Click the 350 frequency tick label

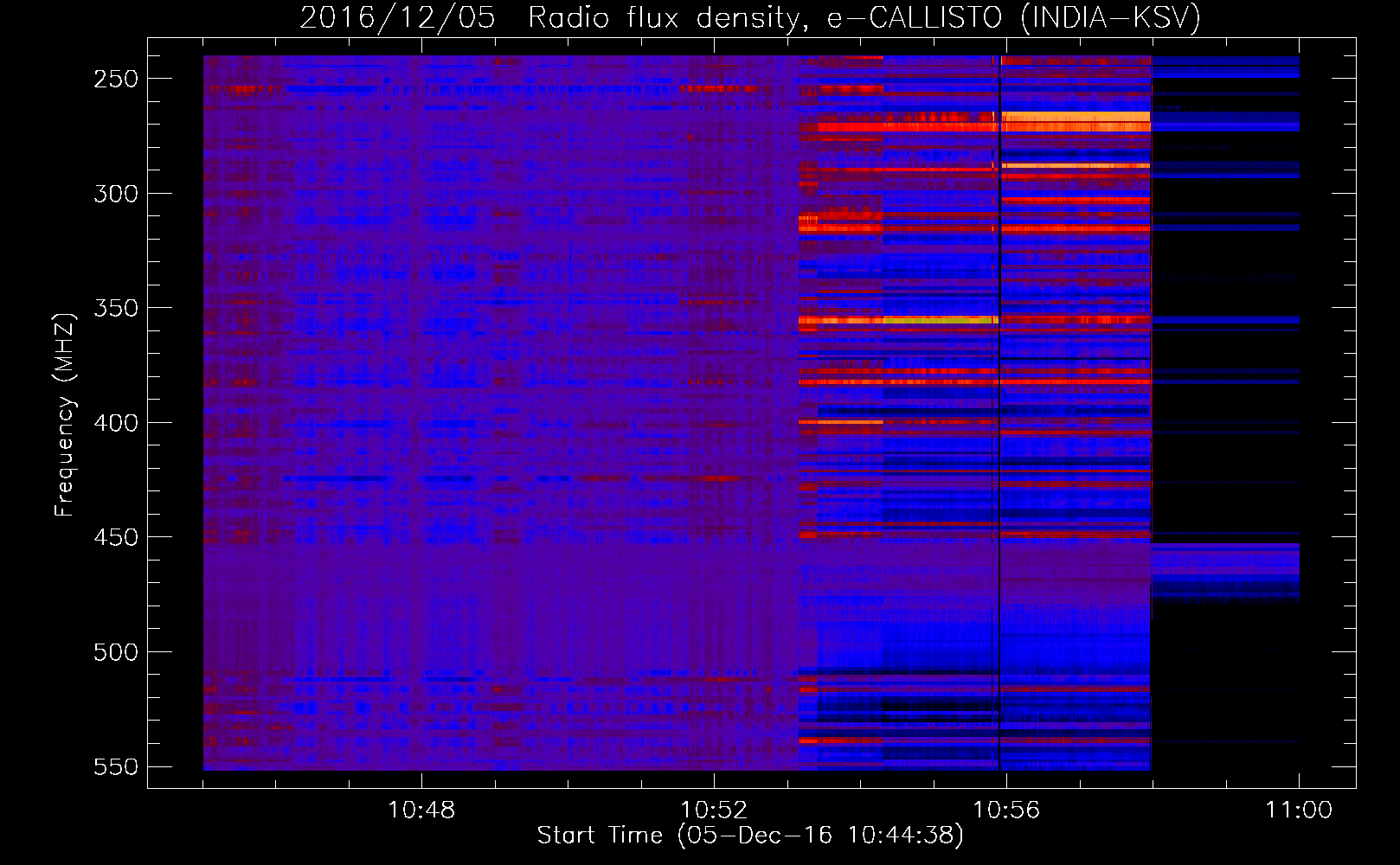click(x=116, y=309)
